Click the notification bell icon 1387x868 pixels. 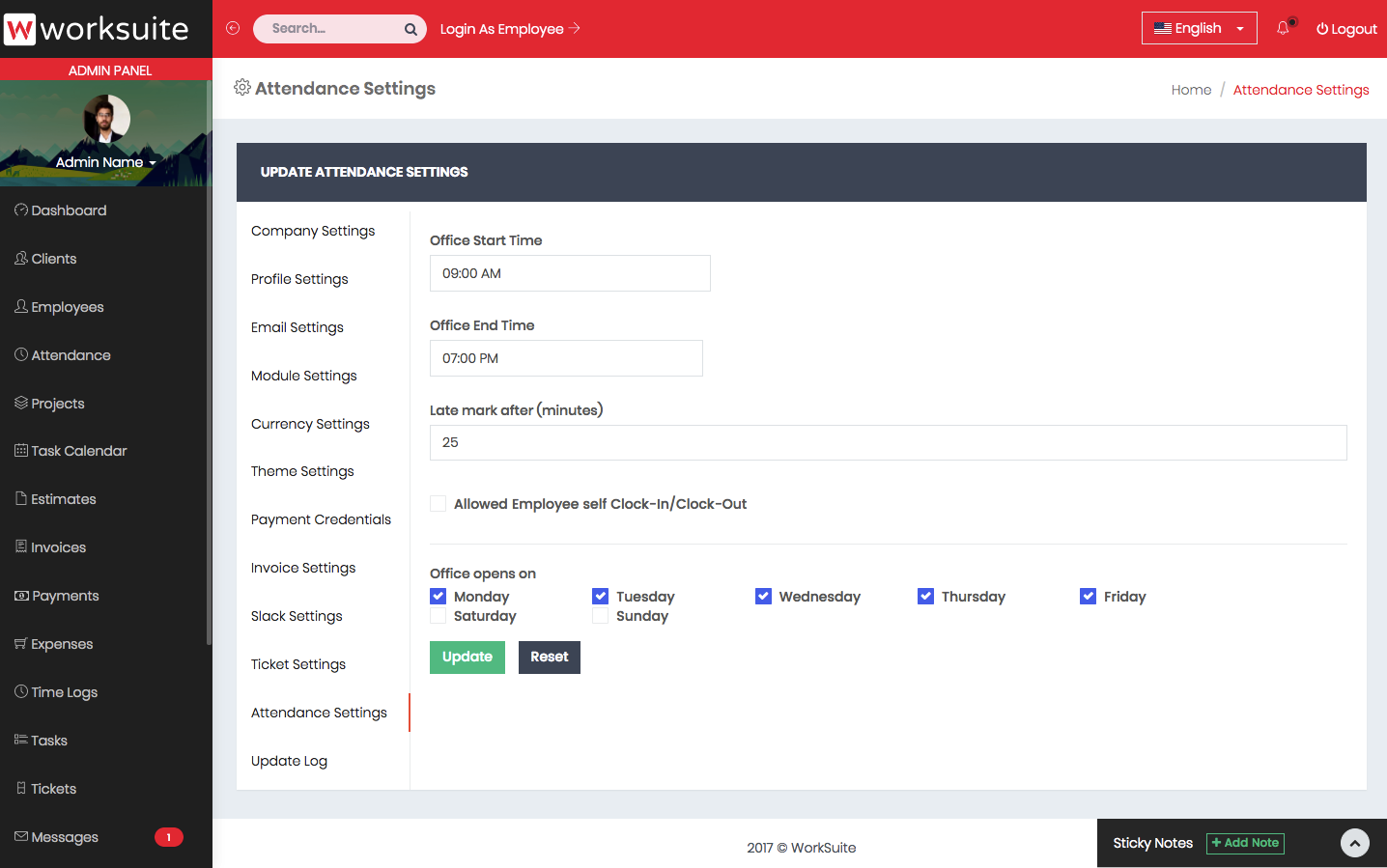coord(1283,29)
